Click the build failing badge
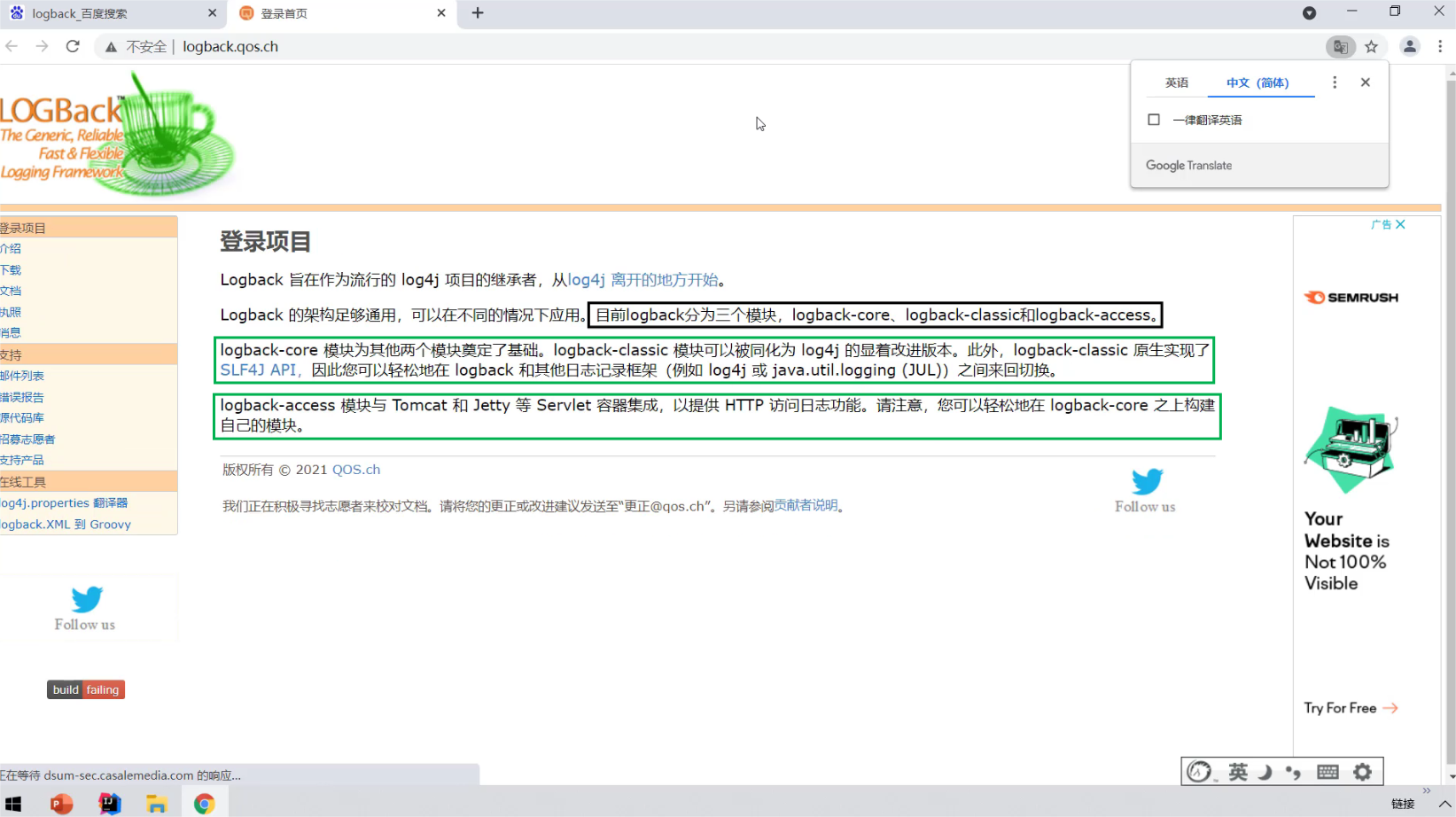The height and width of the screenshot is (817, 1456). coord(86,689)
